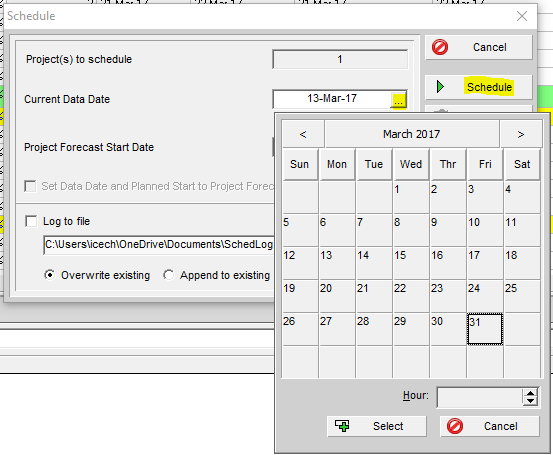This screenshot has height=455, width=553.
Task: Select March 7 in the calendar
Action: [373, 230]
